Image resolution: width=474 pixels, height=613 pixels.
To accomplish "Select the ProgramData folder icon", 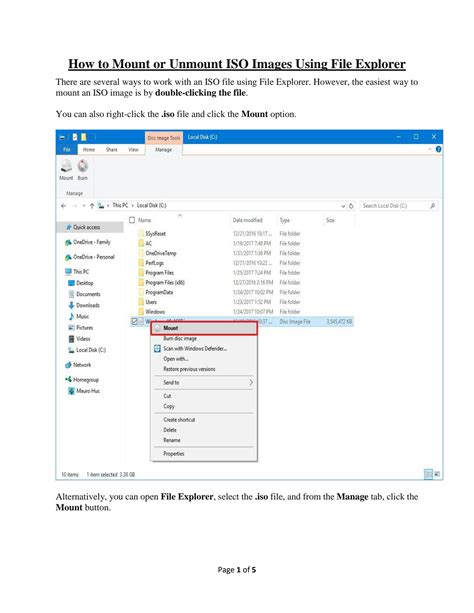I will click(141, 292).
